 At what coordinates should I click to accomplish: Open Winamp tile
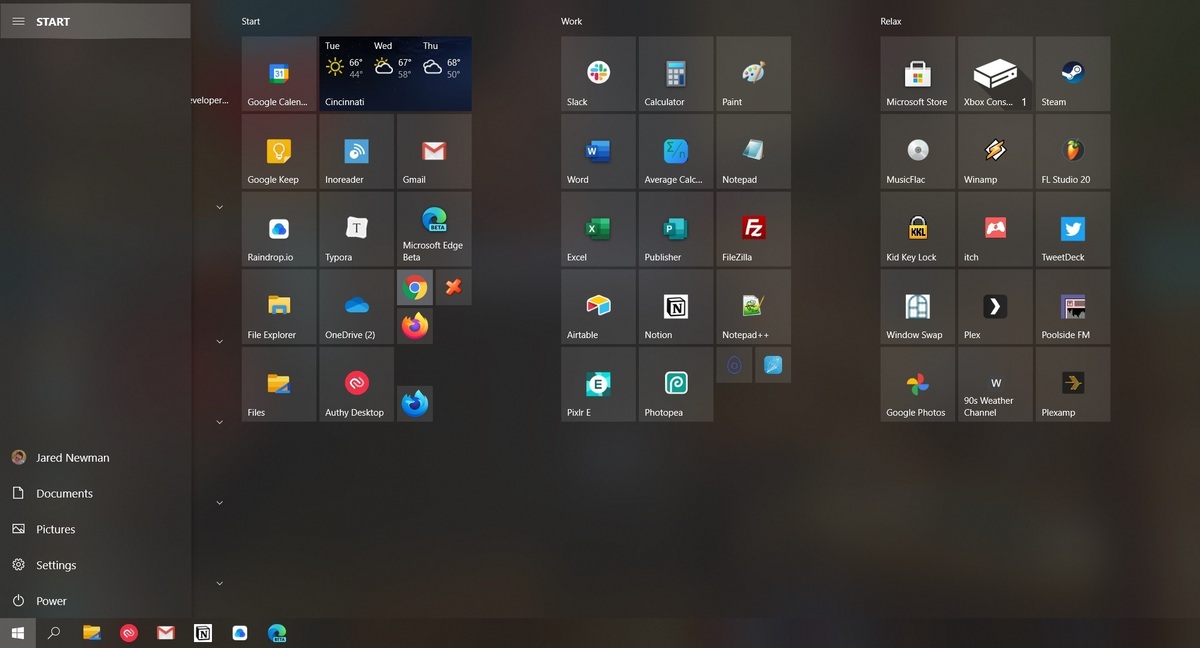[994, 152]
